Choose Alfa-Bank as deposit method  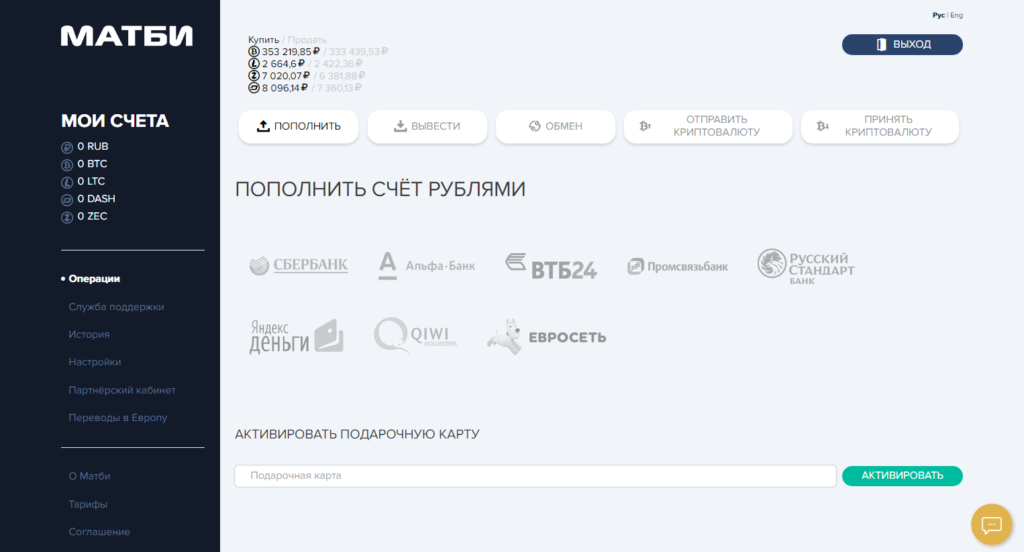(x=426, y=266)
